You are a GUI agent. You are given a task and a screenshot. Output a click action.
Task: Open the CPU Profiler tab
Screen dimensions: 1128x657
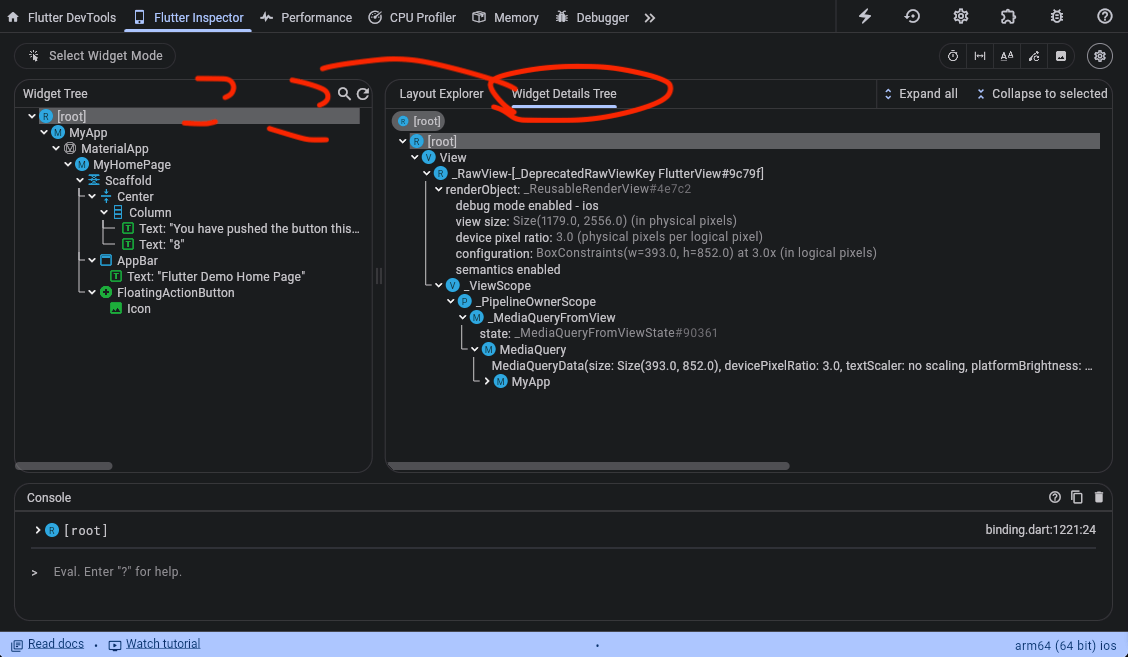coord(411,17)
